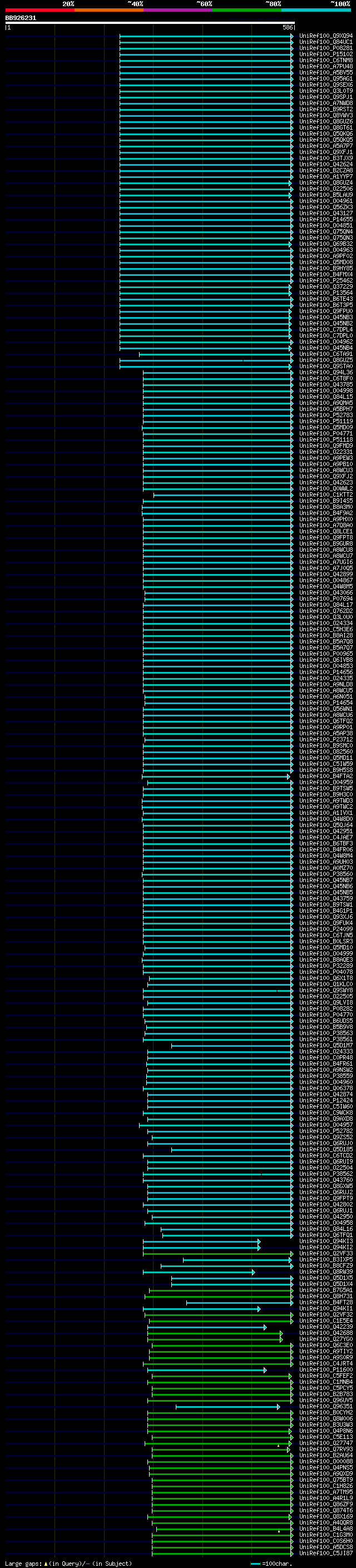Click the Large gaps legend text

pyautogui.click(x=68, y=1563)
